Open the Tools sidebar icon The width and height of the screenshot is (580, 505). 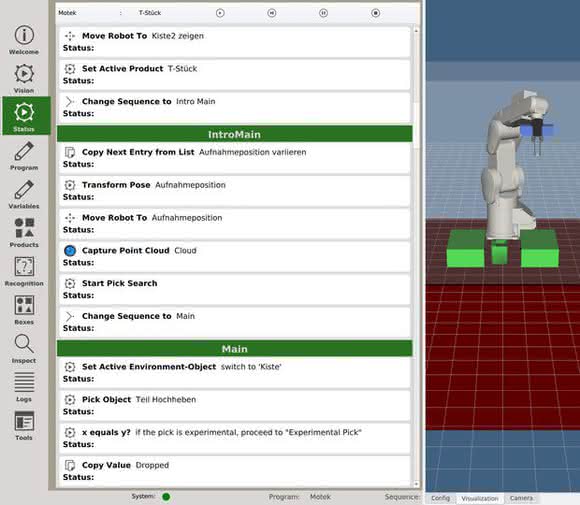tap(24, 425)
